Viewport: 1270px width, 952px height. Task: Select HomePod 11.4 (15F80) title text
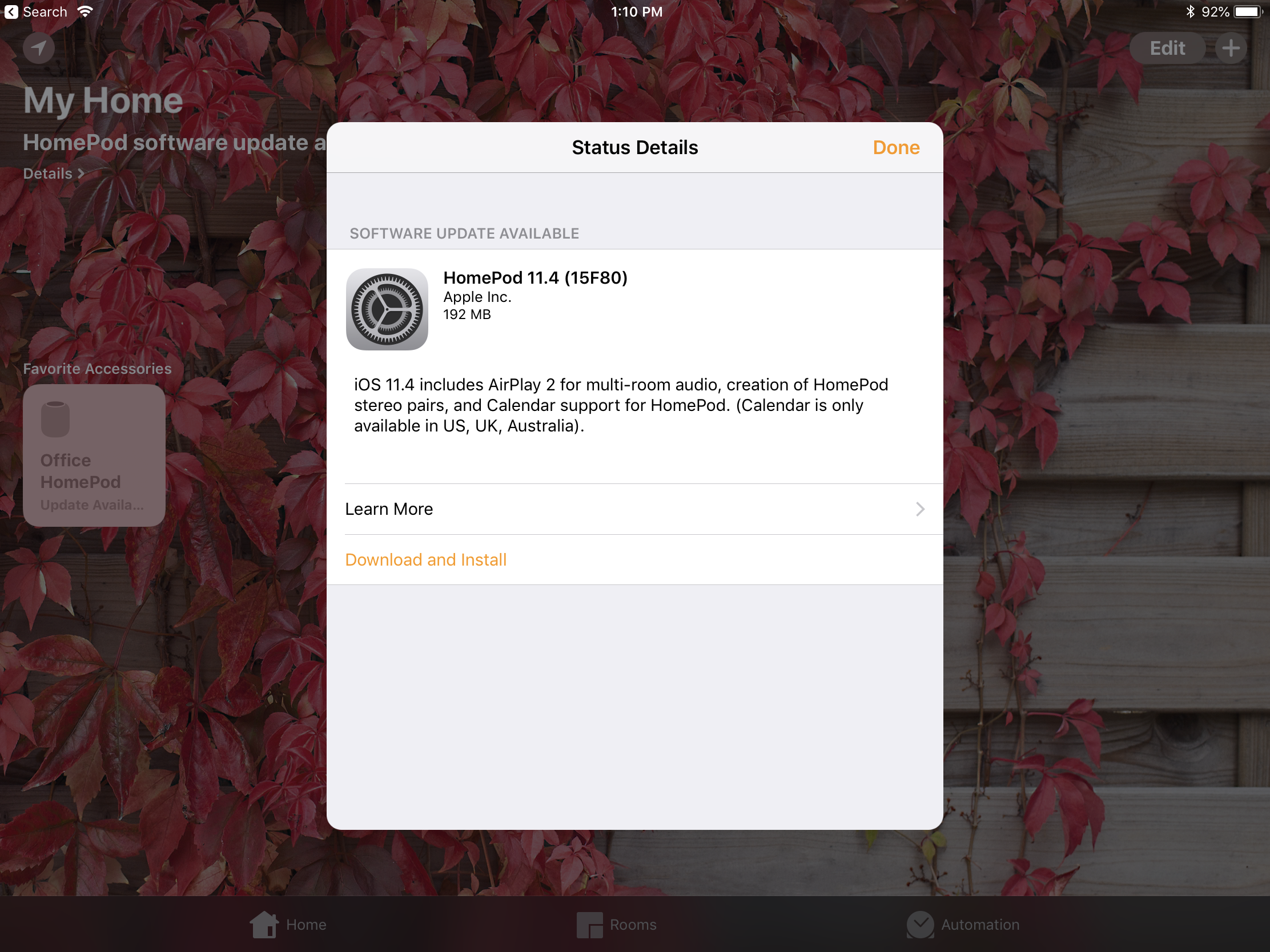click(x=535, y=278)
